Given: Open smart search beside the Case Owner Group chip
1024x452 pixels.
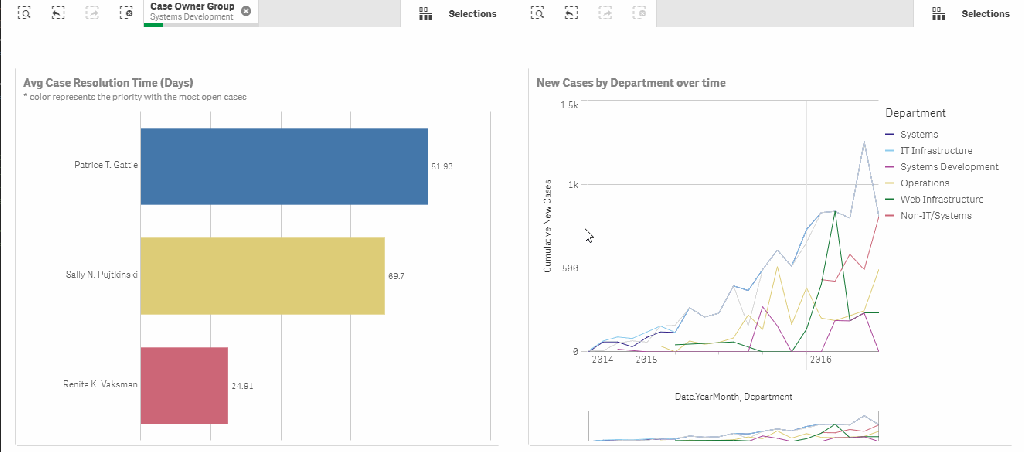Looking at the screenshot, I should 25,13.
